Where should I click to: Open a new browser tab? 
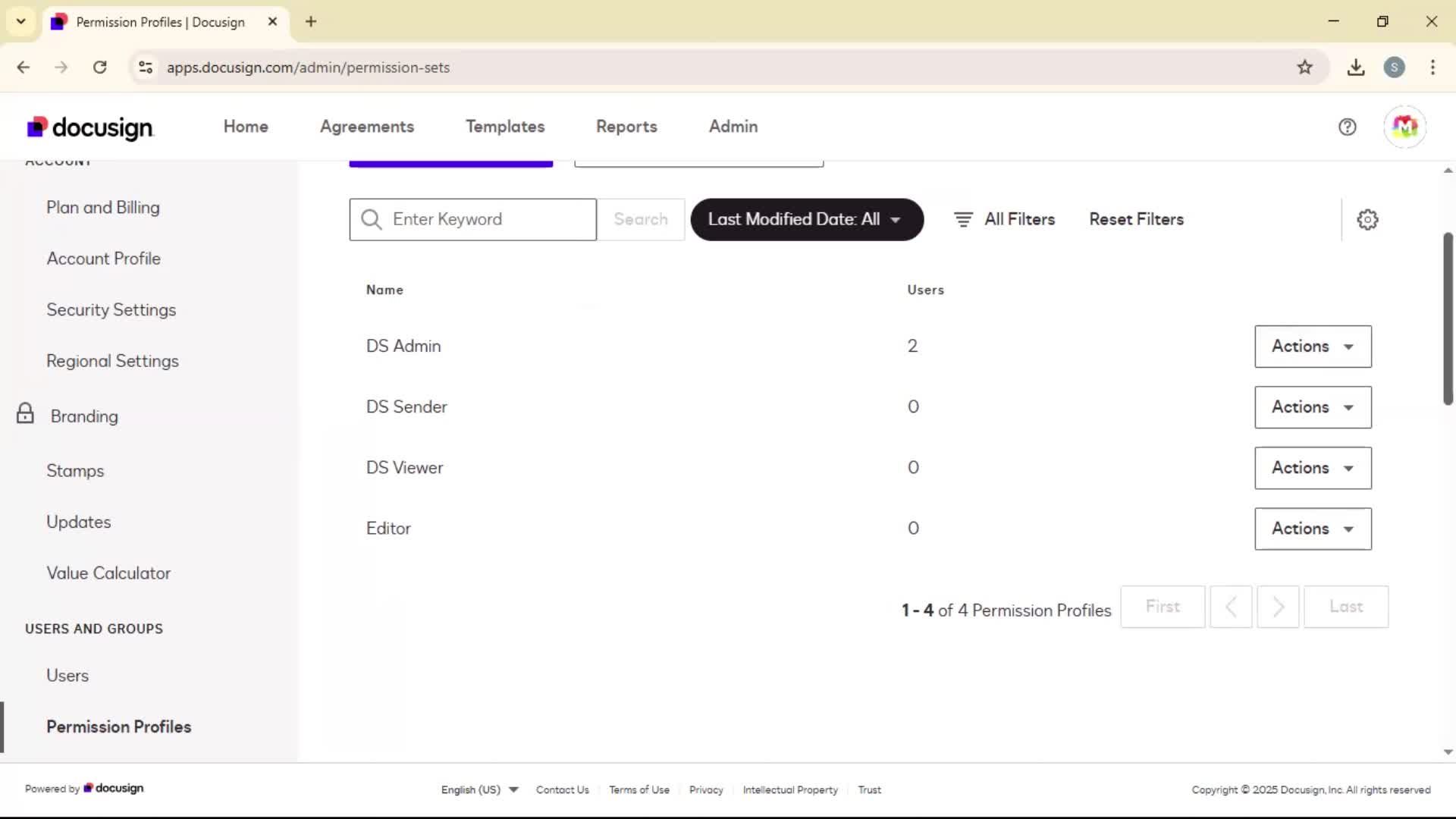coord(311,21)
